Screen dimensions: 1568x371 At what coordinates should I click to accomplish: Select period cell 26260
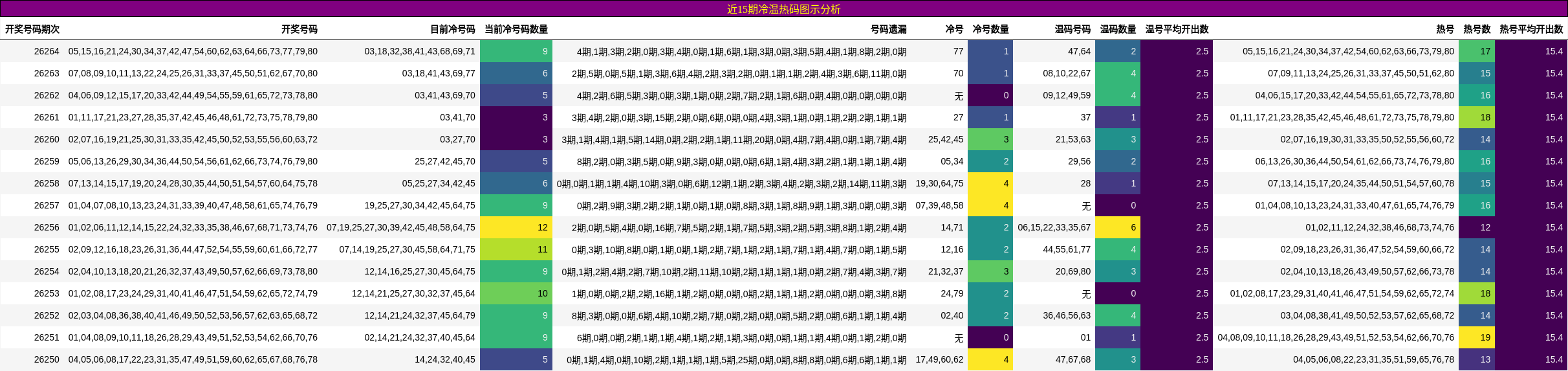click(x=47, y=139)
